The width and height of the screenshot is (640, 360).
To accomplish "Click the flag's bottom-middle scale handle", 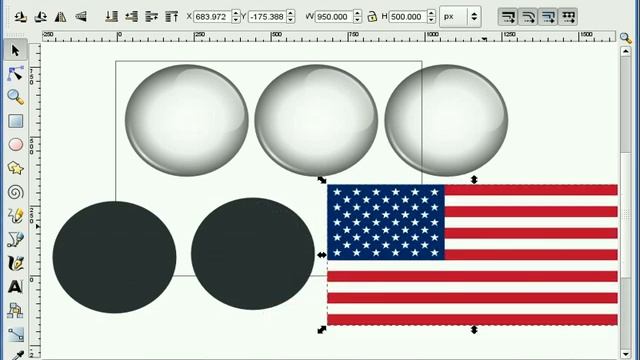I will point(474,330).
